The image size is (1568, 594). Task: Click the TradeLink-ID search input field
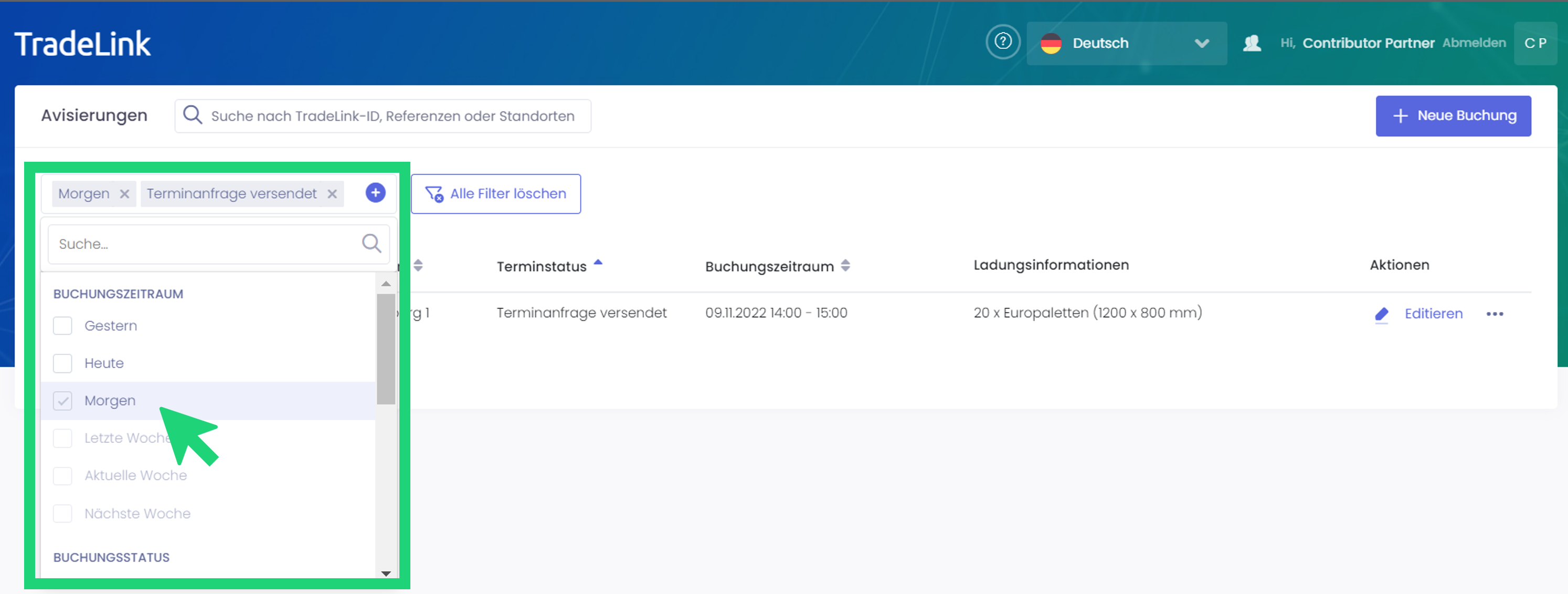392,116
